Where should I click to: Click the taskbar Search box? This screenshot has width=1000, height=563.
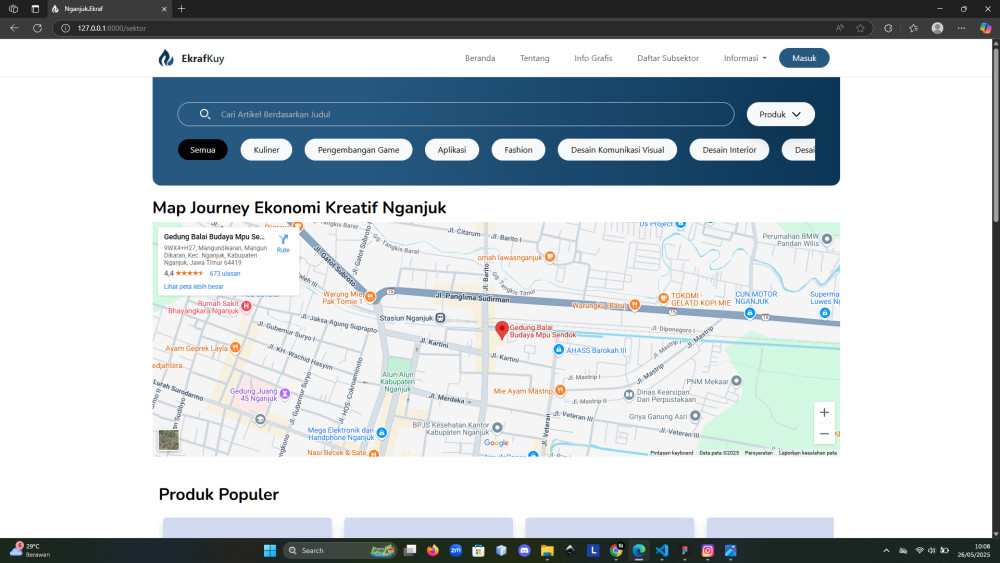point(339,550)
